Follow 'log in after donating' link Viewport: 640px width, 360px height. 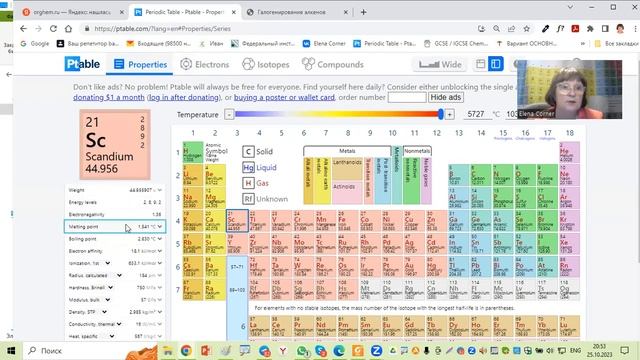[184, 98]
